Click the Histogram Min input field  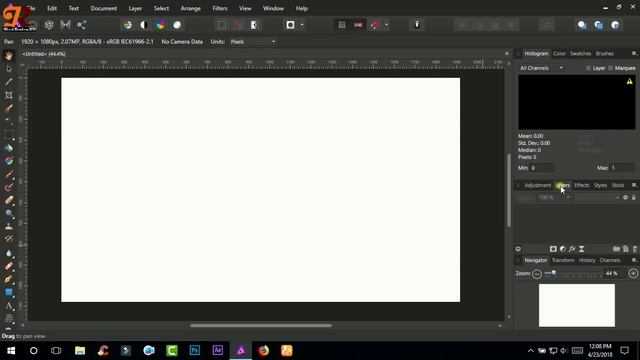tap(542, 168)
